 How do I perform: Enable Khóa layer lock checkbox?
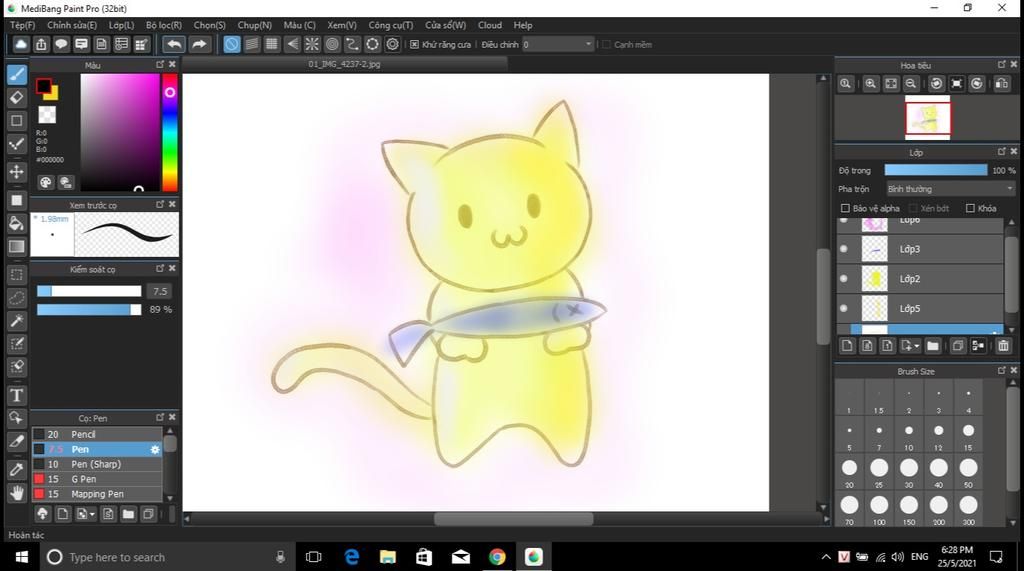pyautogui.click(x=970, y=208)
